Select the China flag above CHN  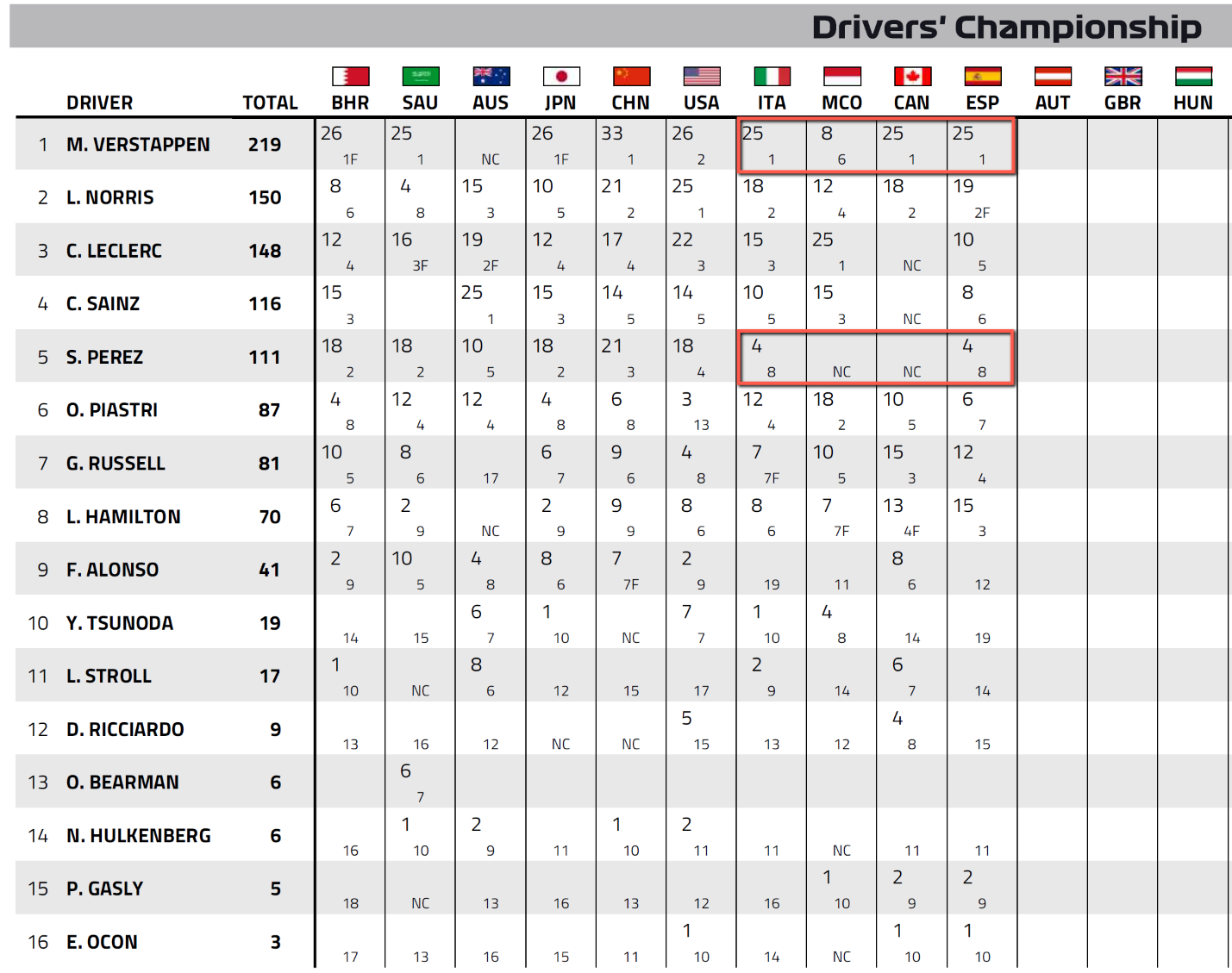click(x=631, y=77)
